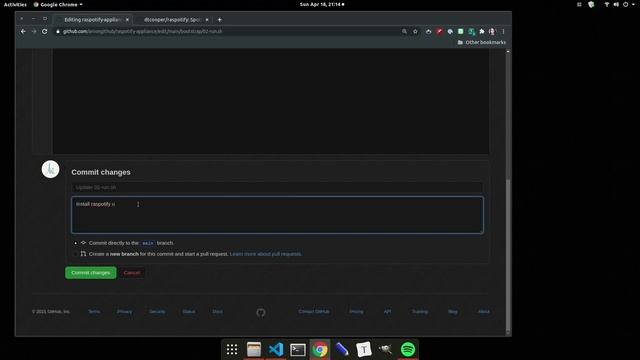Click the browser forward arrow
Viewport: 640px width, 360px height.
34,31
